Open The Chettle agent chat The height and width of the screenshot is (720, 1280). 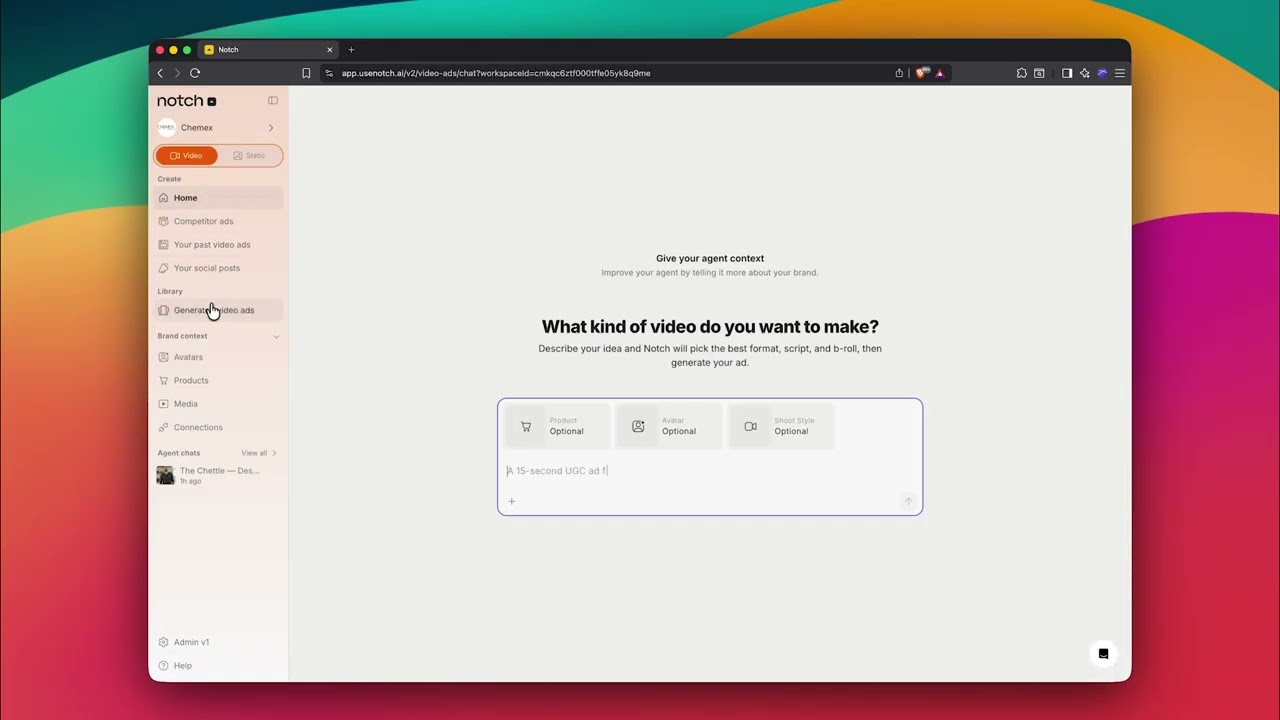pos(219,475)
